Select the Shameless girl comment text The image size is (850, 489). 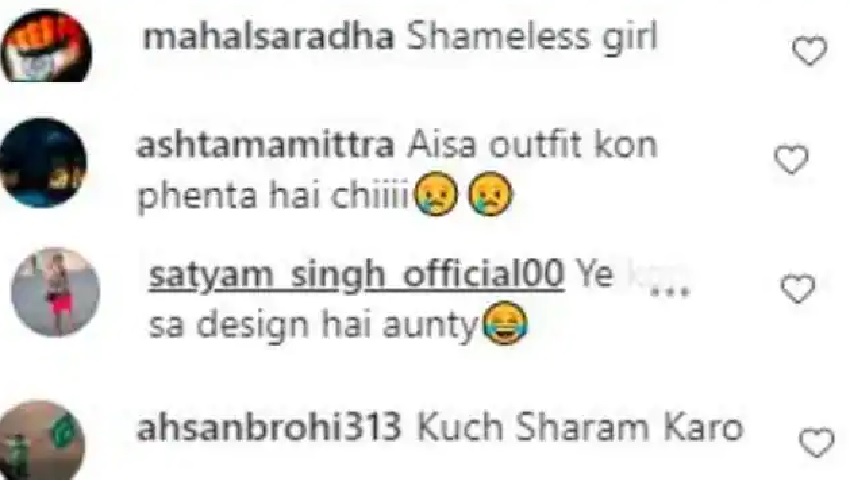[x=532, y=39]
